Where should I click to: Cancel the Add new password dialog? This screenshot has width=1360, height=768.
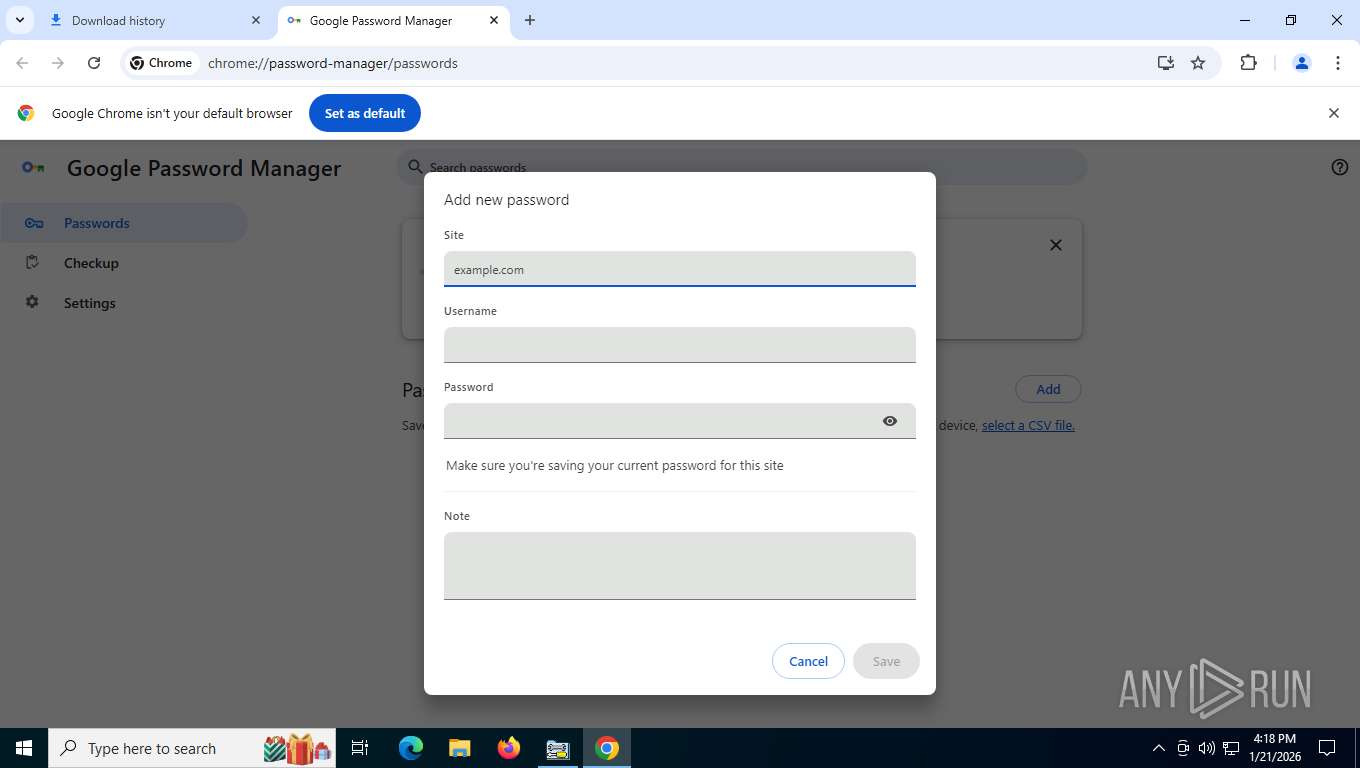point(808,661)
